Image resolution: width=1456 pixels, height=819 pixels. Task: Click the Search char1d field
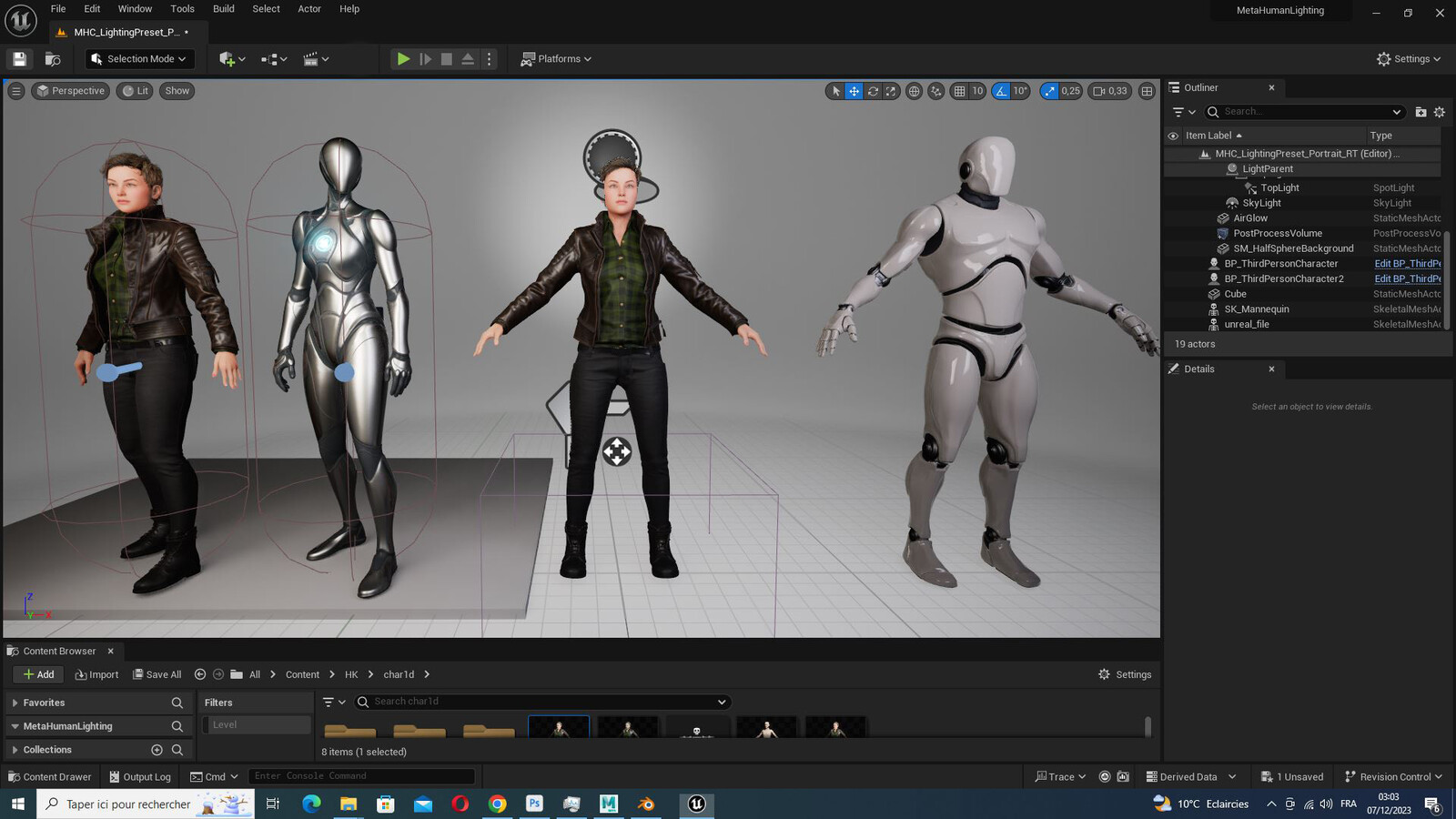pos(542,702)
